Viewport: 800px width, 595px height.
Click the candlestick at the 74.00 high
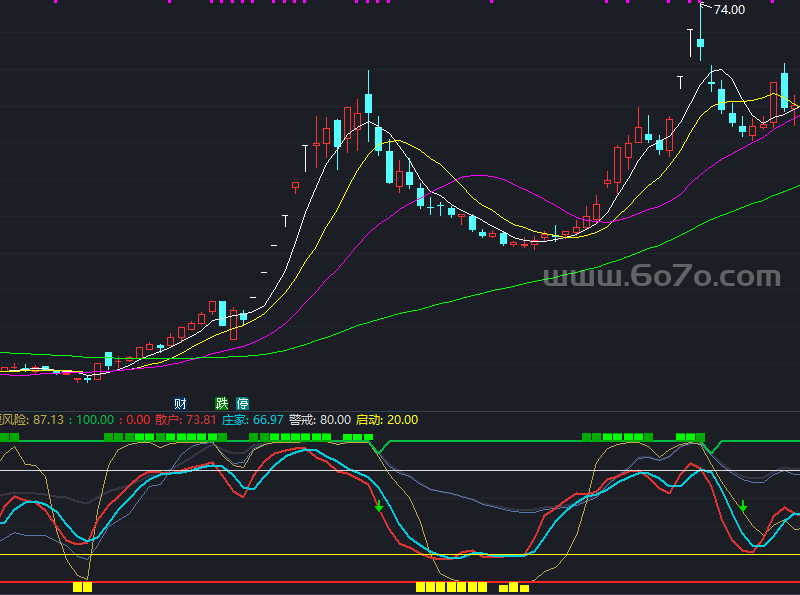[701, 40]
